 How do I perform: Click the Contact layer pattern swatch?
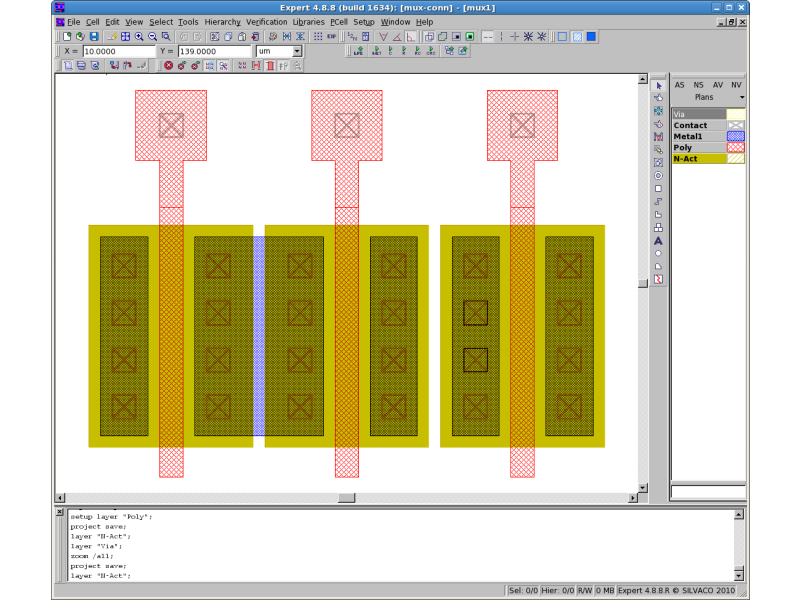coord(735,126)
